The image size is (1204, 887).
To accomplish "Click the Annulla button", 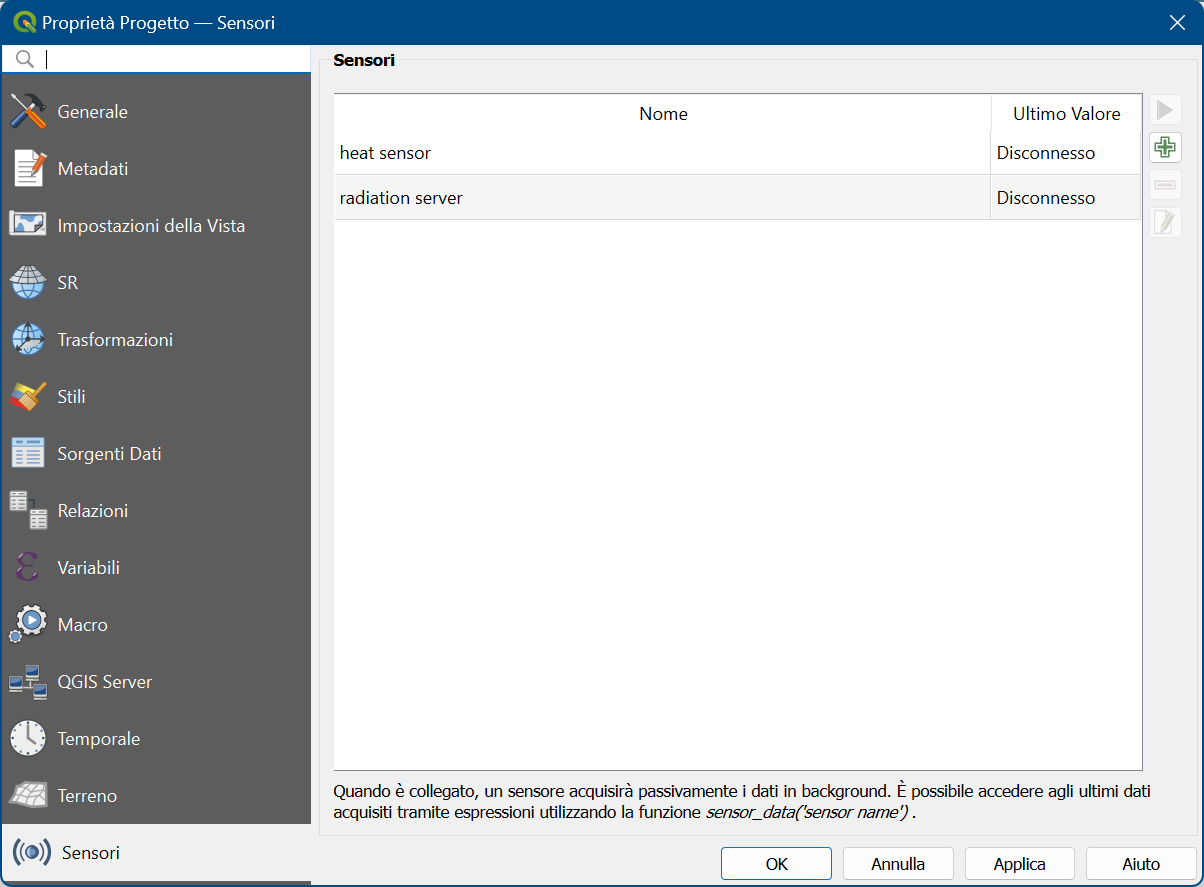I will pyautogui.click(x=898, y=864).
